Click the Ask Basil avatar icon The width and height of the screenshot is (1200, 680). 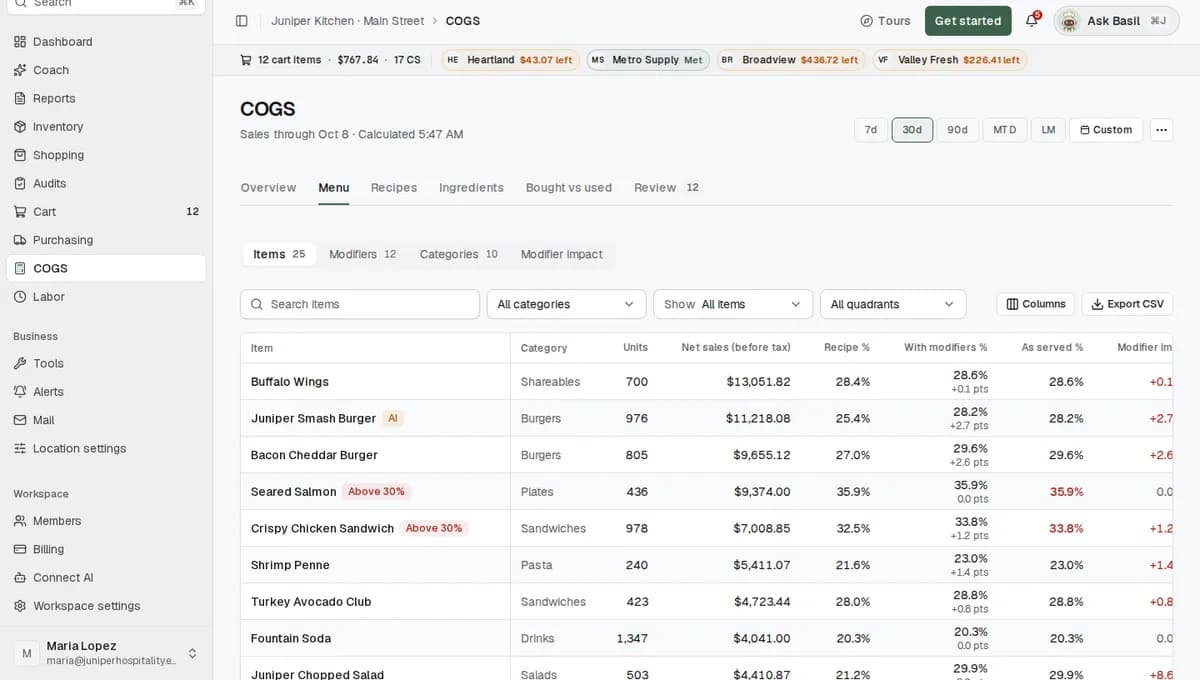pos(1069,21)
